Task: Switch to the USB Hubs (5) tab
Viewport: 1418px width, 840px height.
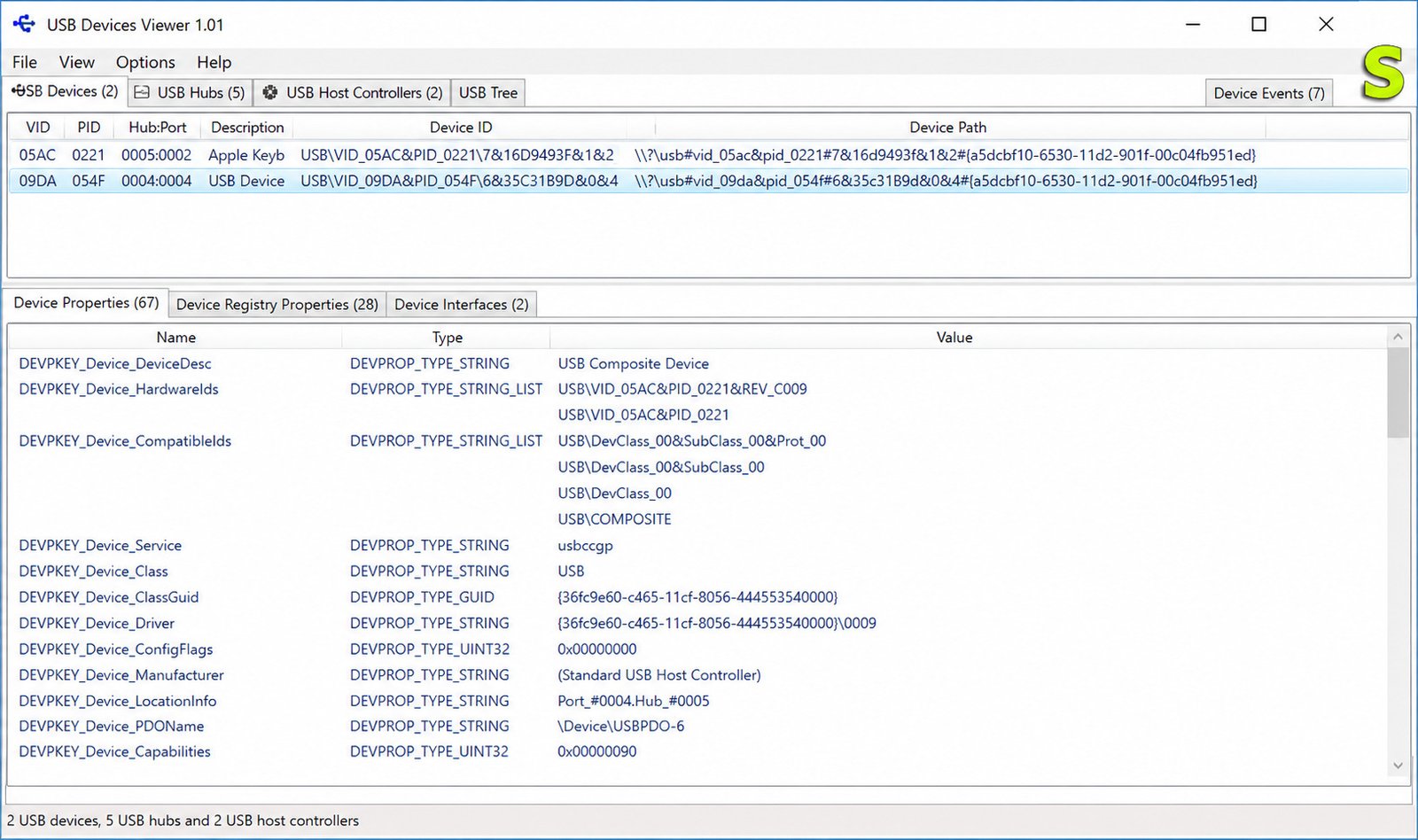Action: pos(191,92)
